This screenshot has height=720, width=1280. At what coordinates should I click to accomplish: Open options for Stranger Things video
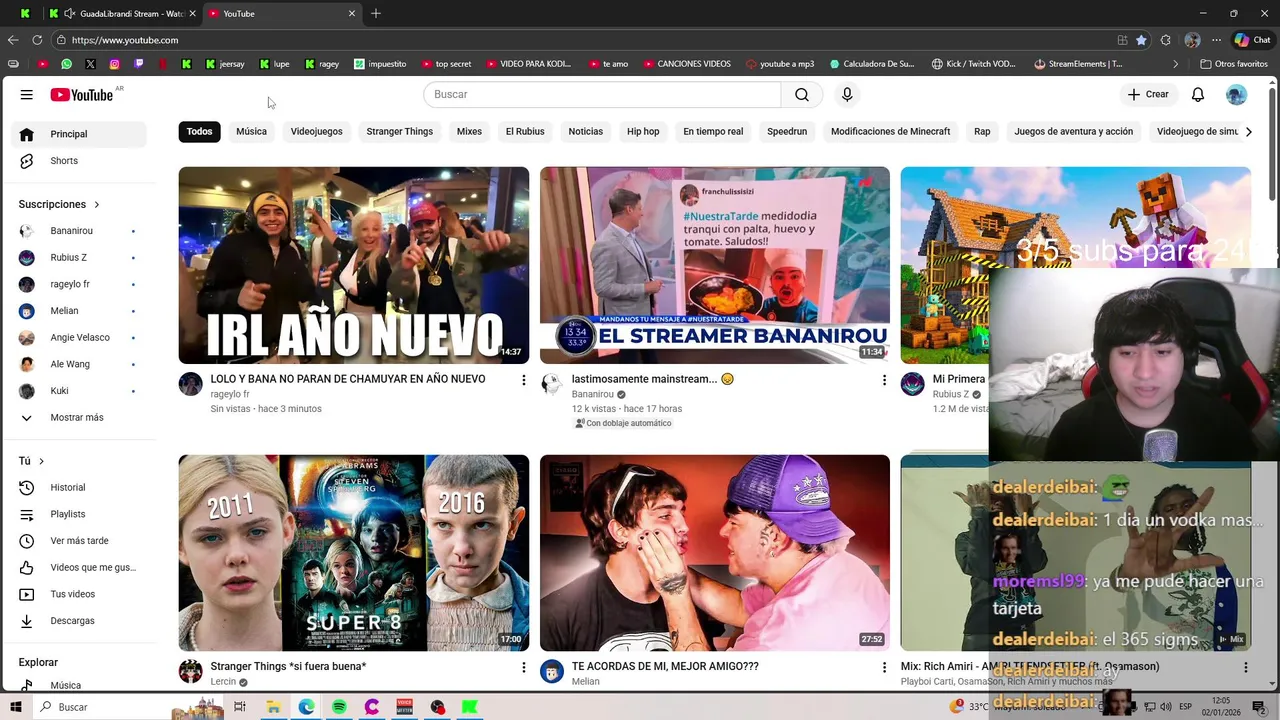[523, 667]
